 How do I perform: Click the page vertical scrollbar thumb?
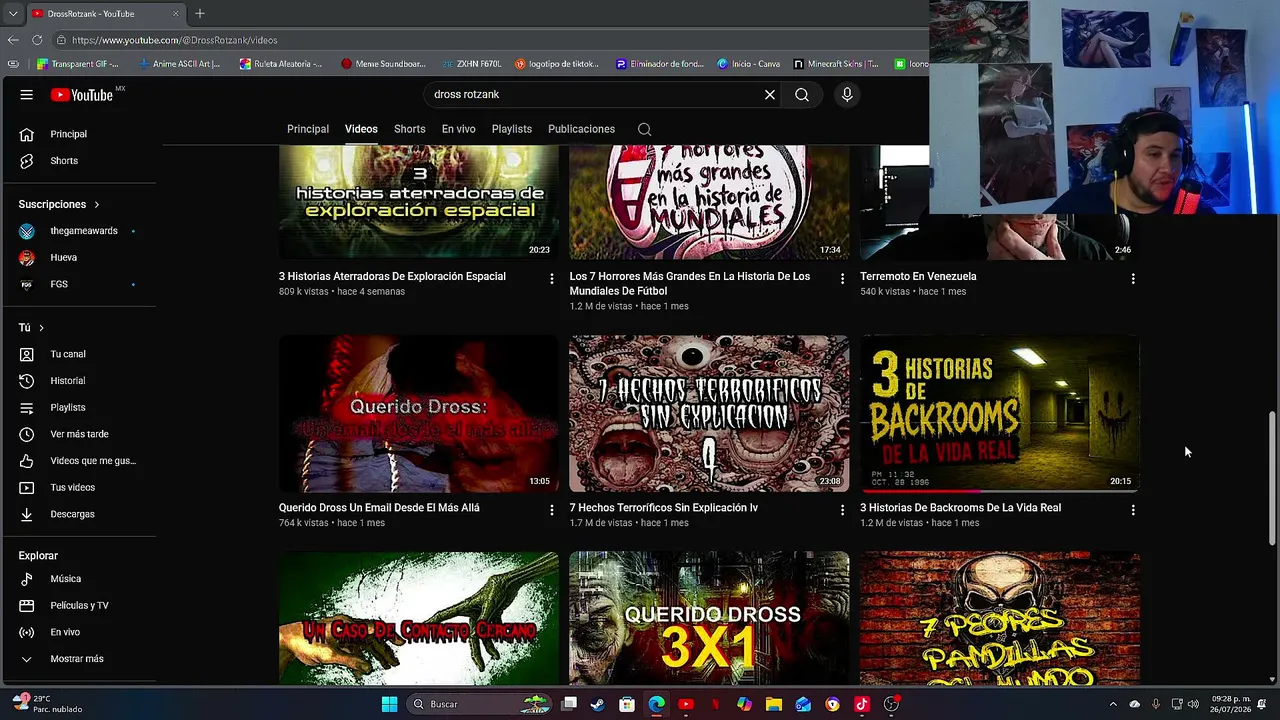[1273, 478]
